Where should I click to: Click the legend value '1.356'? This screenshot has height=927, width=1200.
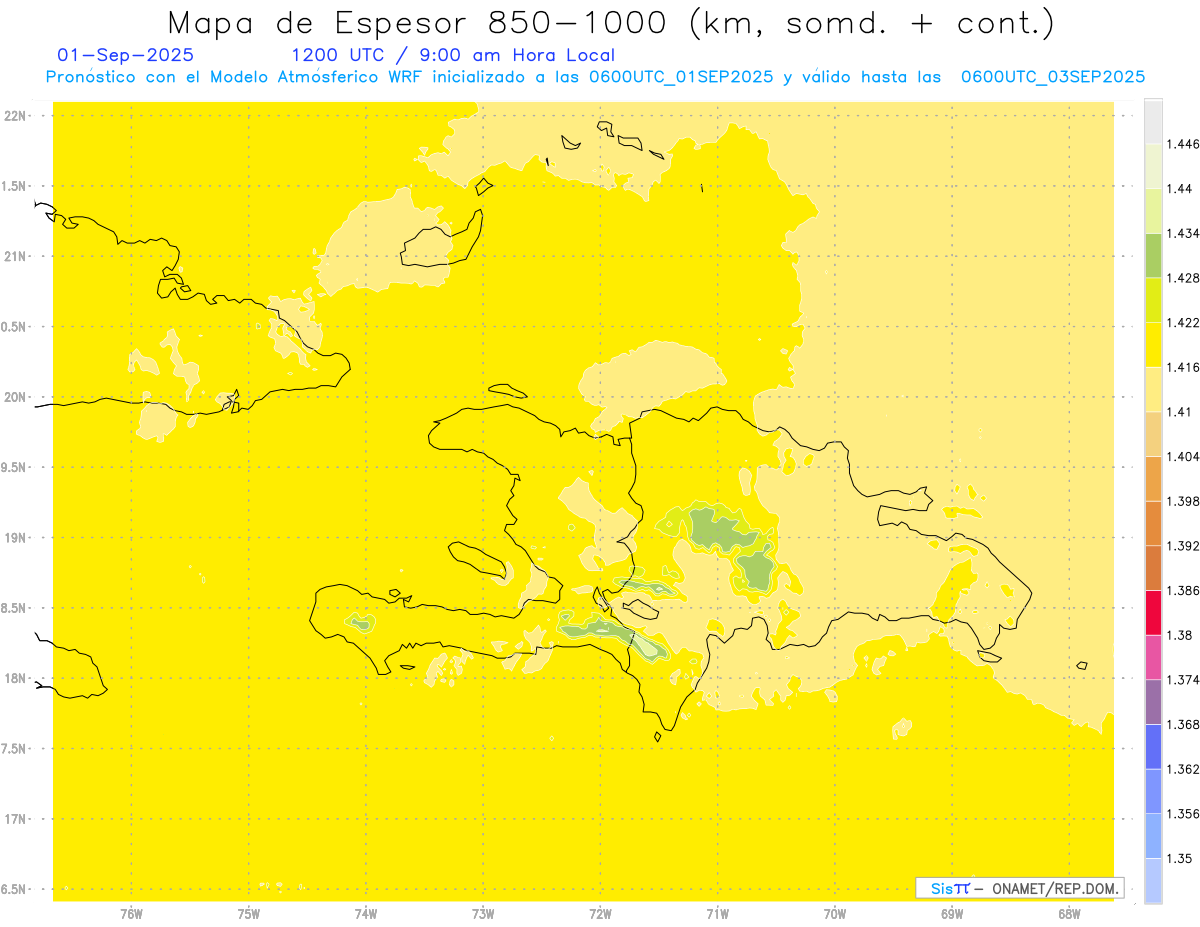tap(1183, 814)
